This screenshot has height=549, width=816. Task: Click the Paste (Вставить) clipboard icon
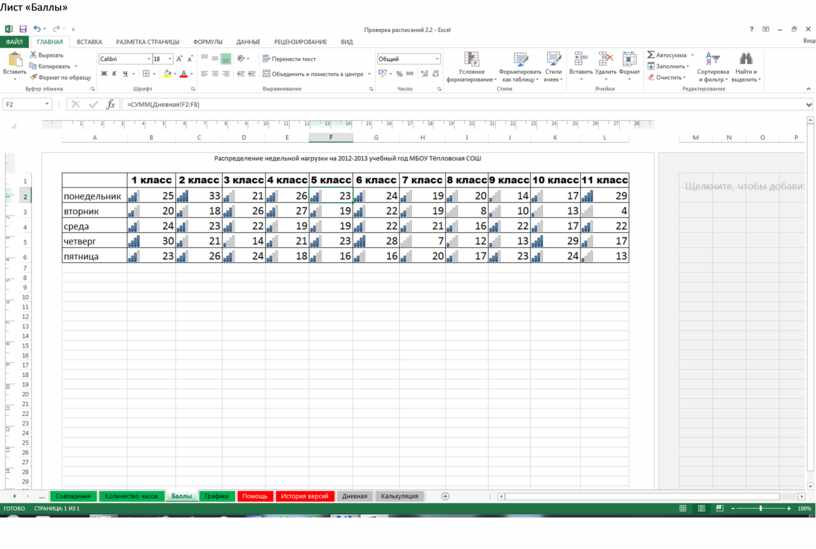point(14,60)
